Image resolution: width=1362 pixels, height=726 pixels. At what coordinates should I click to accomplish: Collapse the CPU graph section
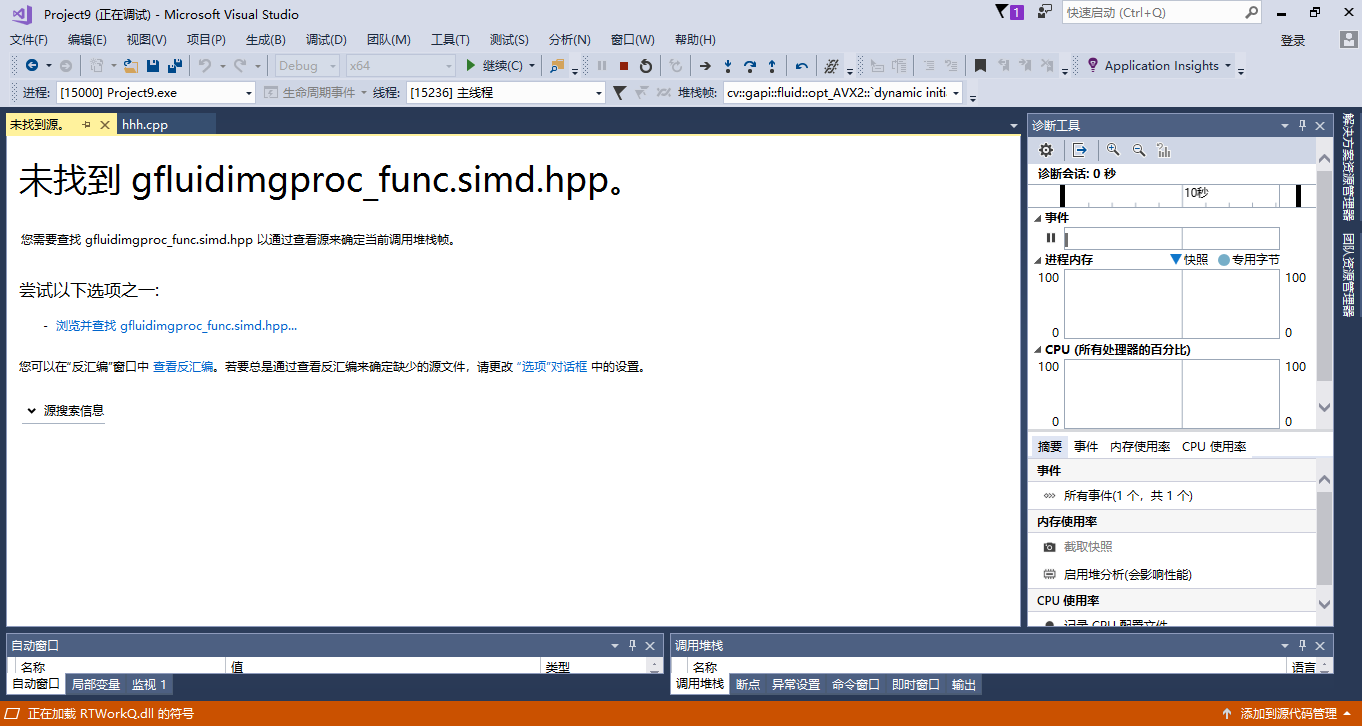[1036, 350]
